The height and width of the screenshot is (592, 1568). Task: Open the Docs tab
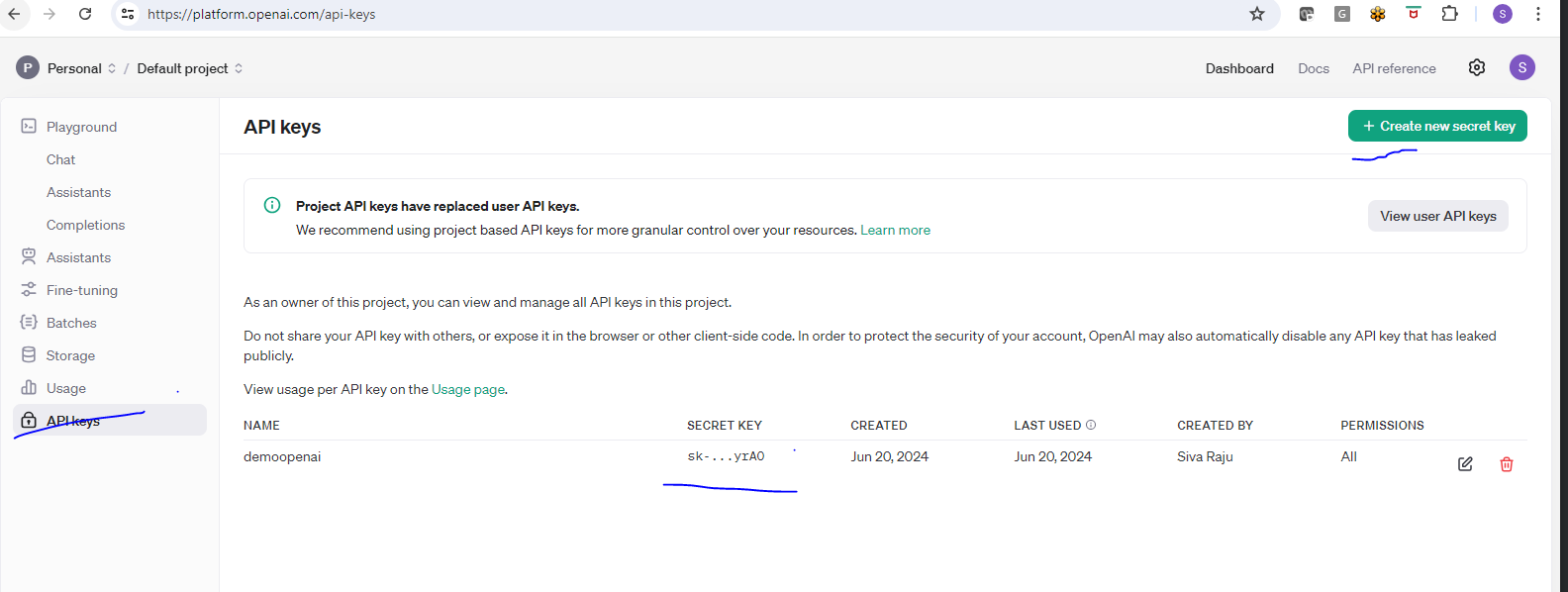point(1314,68)
